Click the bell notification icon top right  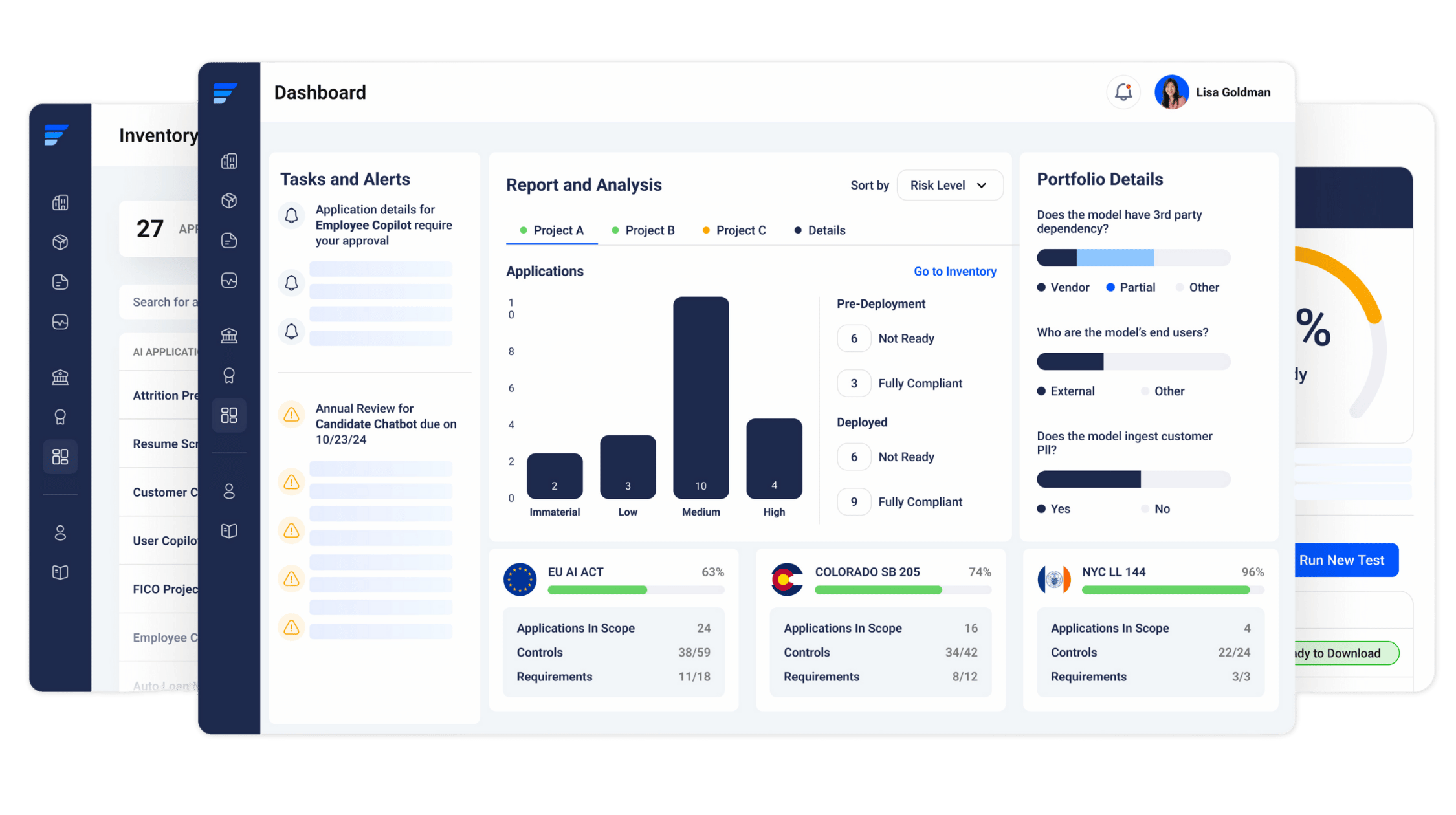point(1121,93)
